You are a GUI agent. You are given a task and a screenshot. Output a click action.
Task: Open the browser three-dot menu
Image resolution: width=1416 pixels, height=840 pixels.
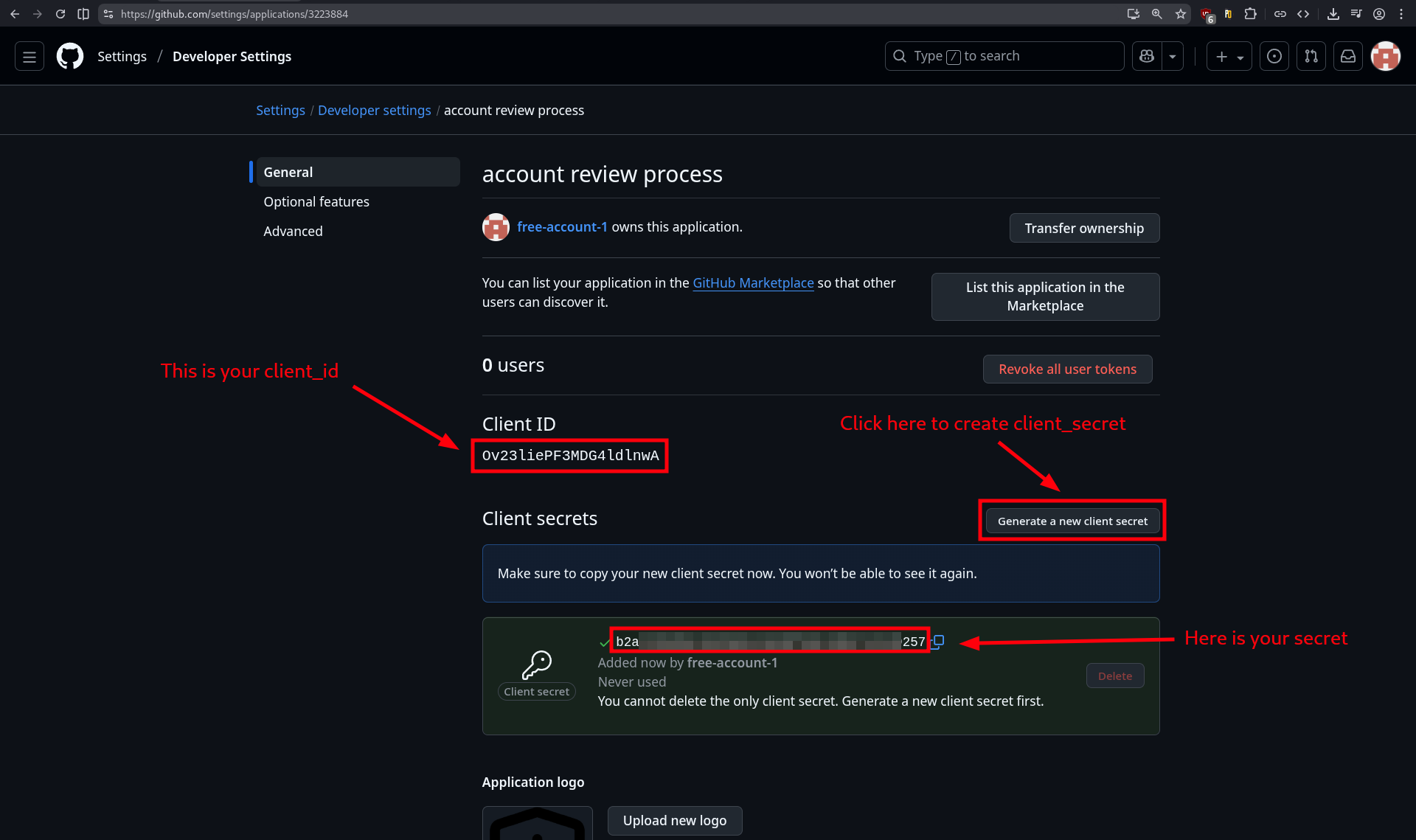[x=1401, y=13]
